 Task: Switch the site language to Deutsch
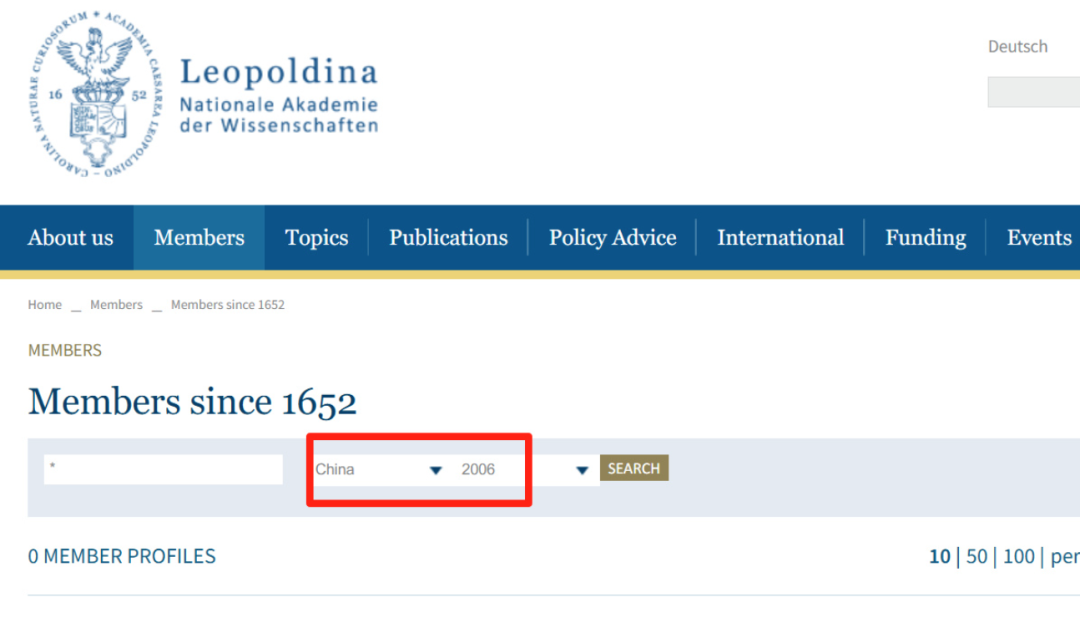(x=1017, y=47)
